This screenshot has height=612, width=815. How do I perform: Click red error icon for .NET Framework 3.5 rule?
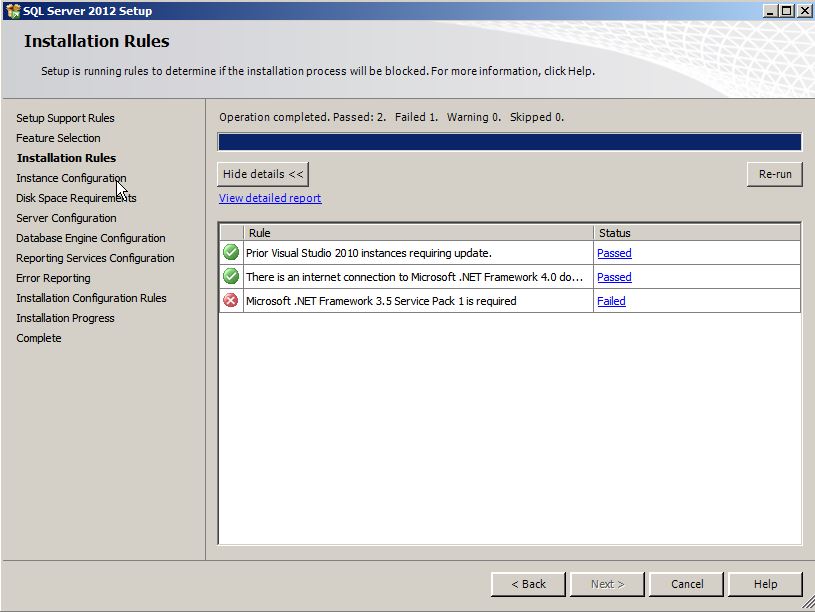point(231,301)
